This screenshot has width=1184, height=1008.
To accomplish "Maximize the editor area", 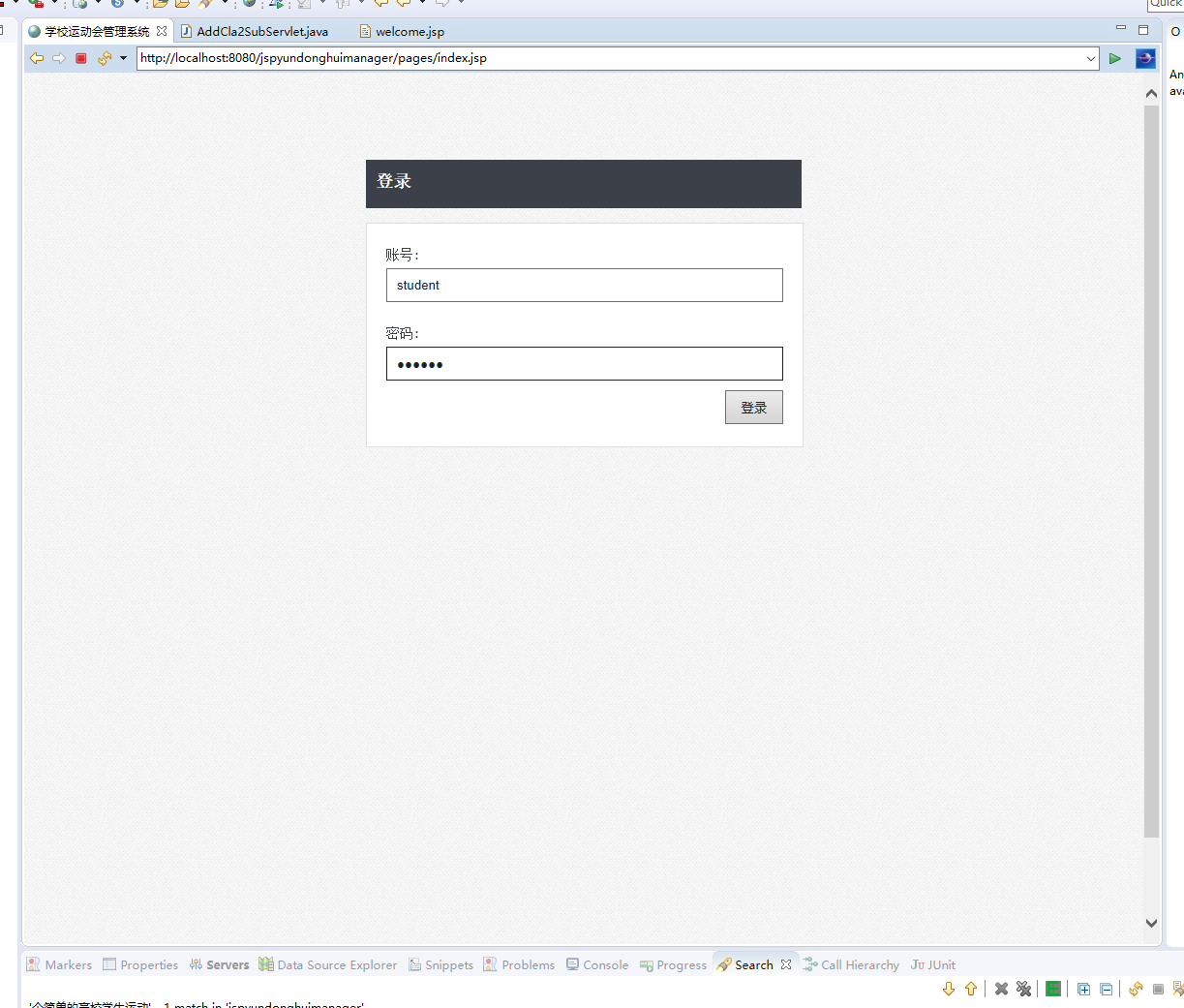I will click(x=1143, y=30).
